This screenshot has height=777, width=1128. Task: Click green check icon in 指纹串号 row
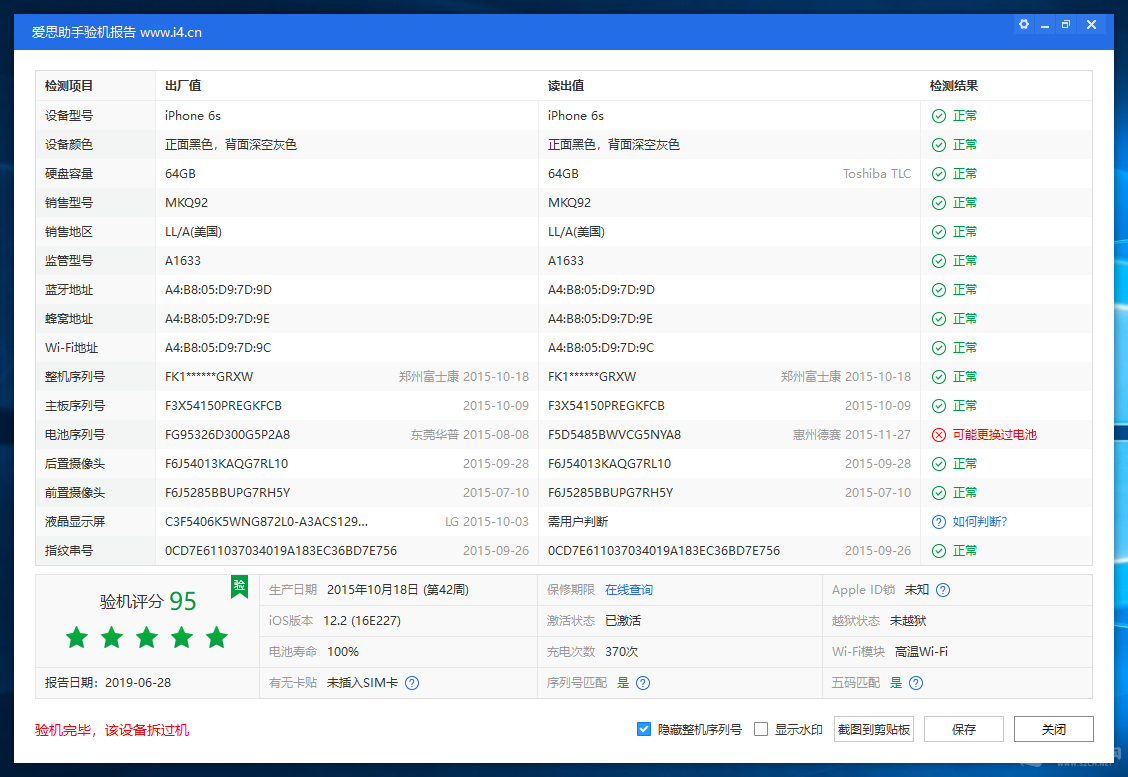[x=939, y=550]
